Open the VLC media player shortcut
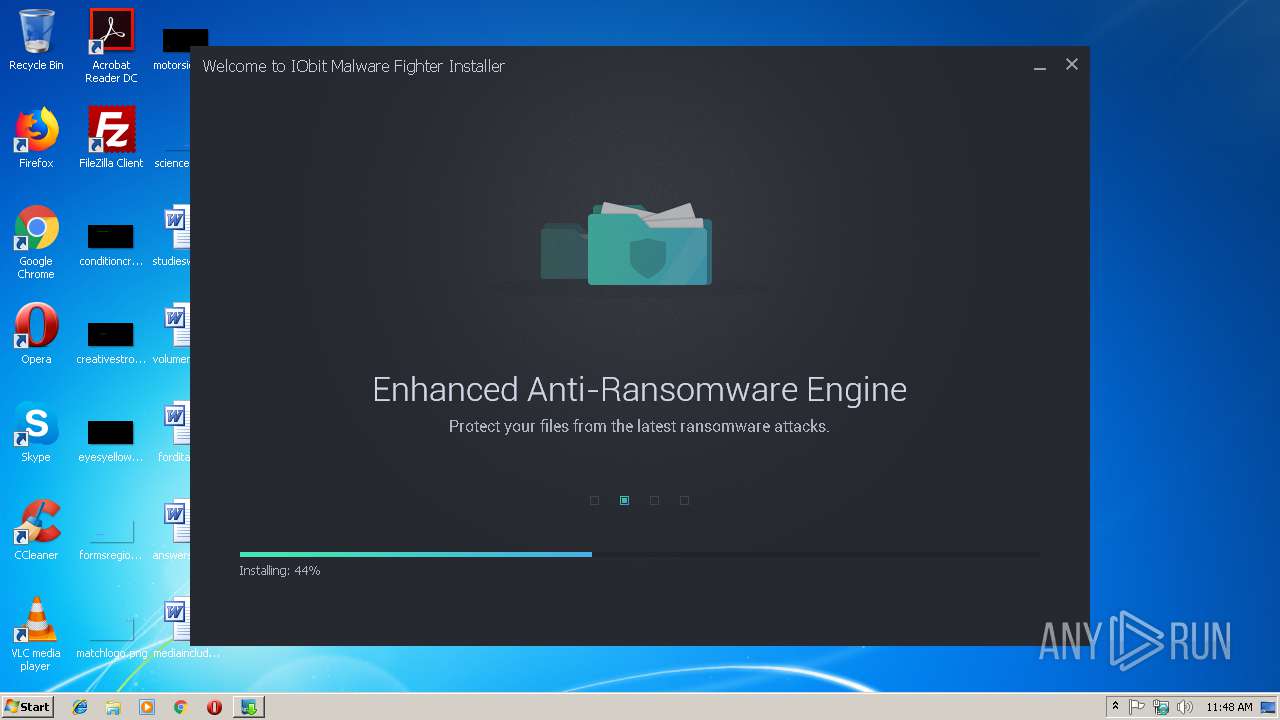 click(36, 634)
